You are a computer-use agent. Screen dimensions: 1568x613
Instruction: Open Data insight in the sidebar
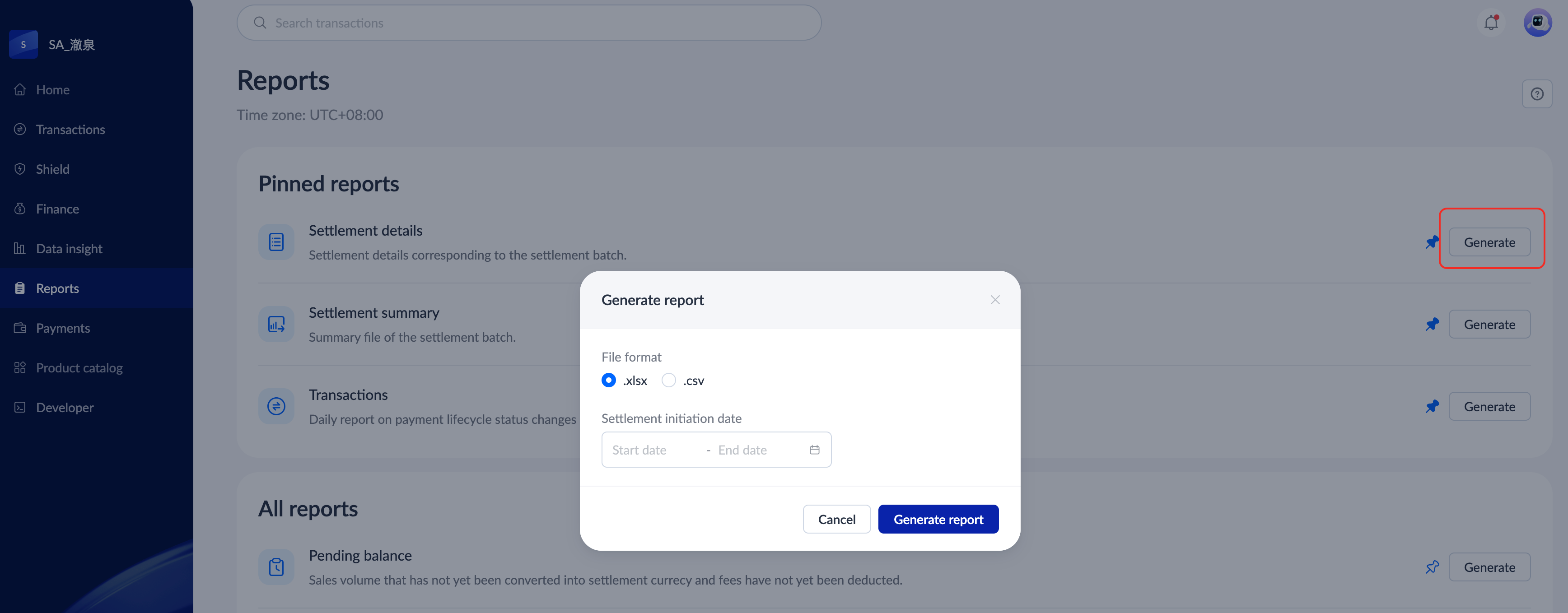click(69, 249)
